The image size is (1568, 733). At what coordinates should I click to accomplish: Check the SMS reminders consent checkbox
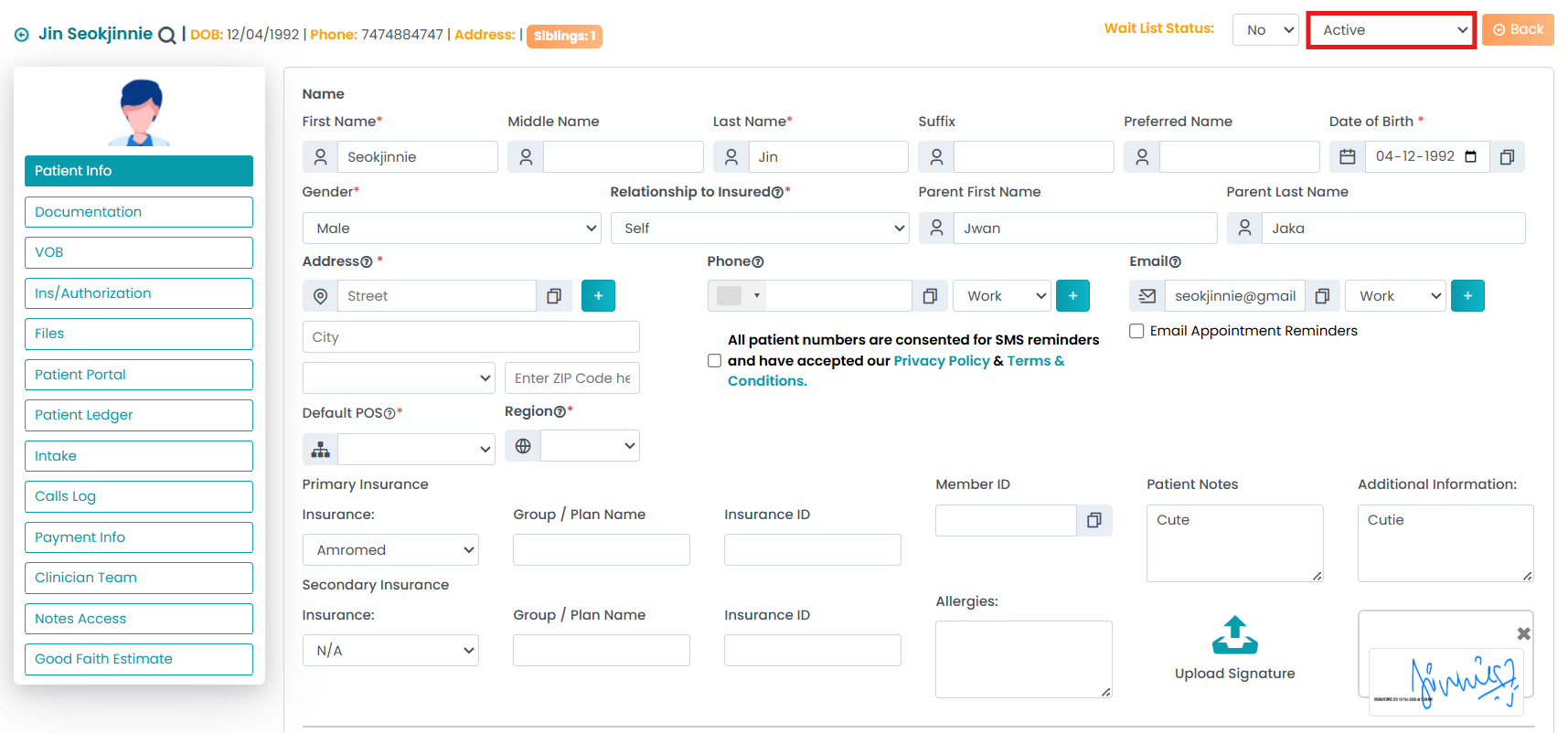click(x=714, y=361)
